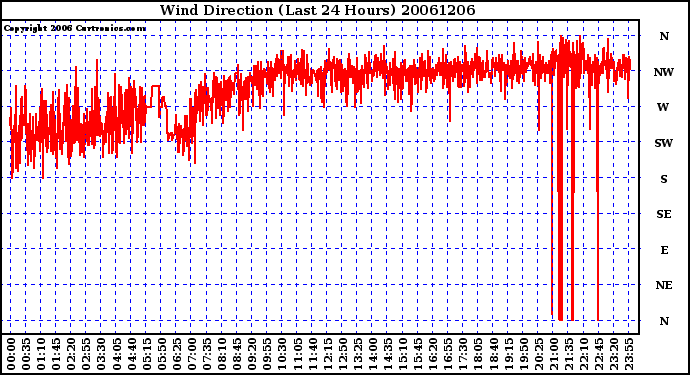The image size is (690, 375).
Task: Click the 07:00 time axis label
Action: 191,354
